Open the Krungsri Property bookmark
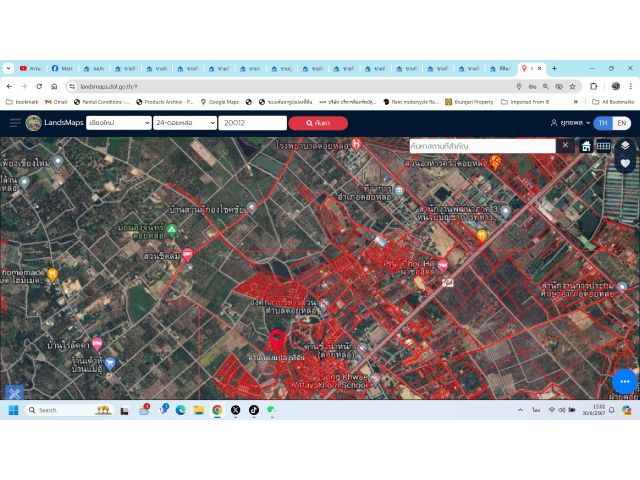Image resolution: width=640 pixels, height=480 pixels. [469, 102]
